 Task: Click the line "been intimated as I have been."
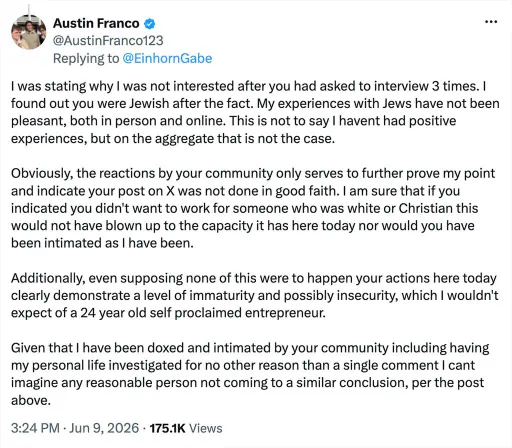[x=102, y=243]
